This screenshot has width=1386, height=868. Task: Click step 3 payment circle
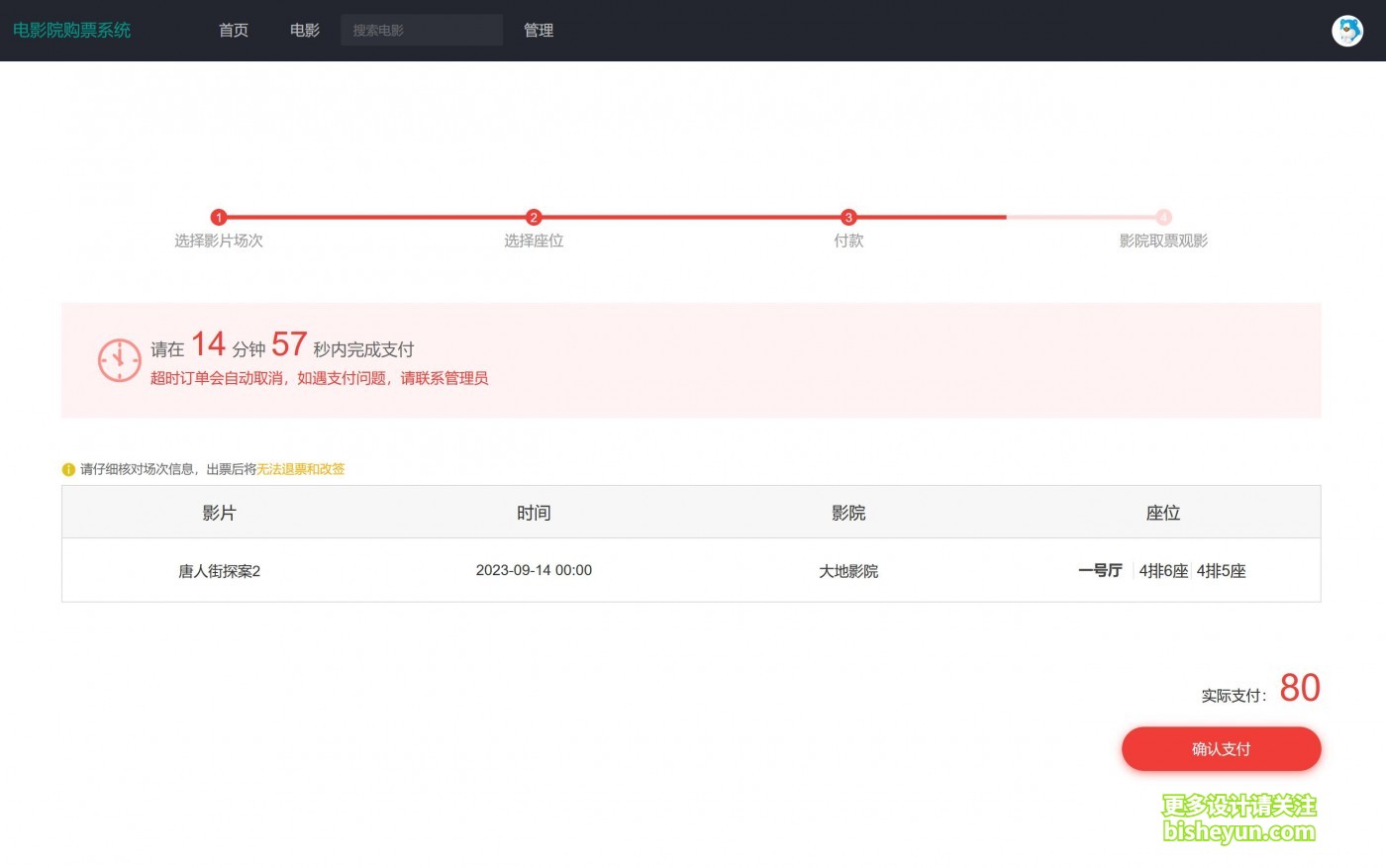coord(848,218)
